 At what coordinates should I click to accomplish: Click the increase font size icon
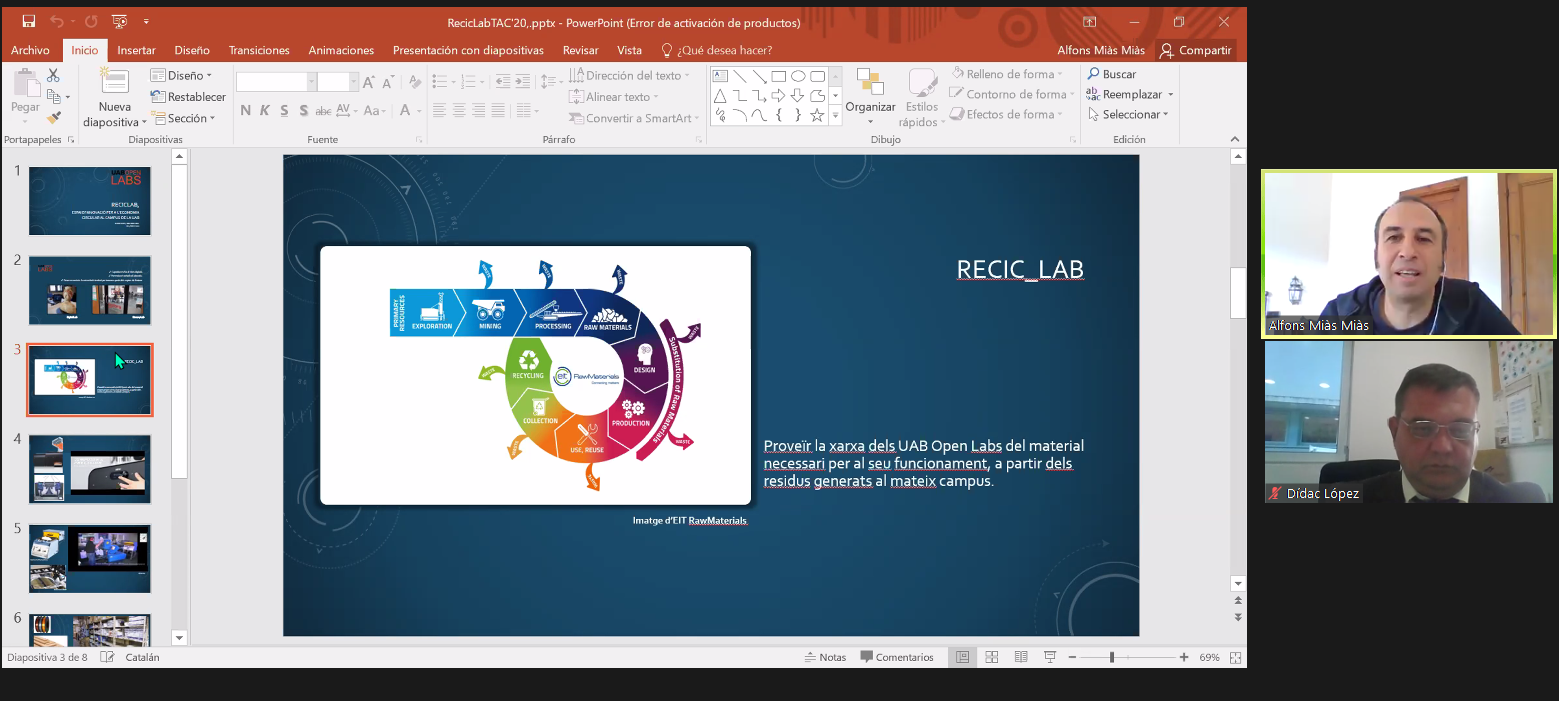pos(367,82)
